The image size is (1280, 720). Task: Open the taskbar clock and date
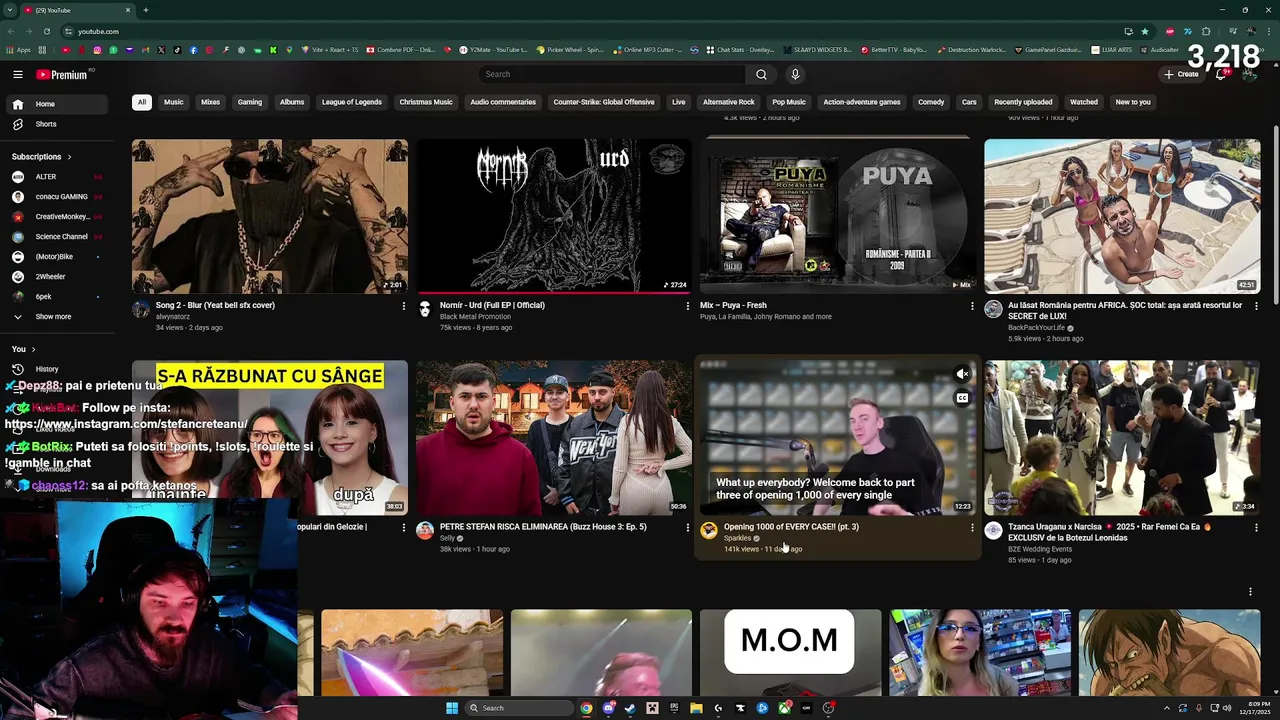[1256, 708]
